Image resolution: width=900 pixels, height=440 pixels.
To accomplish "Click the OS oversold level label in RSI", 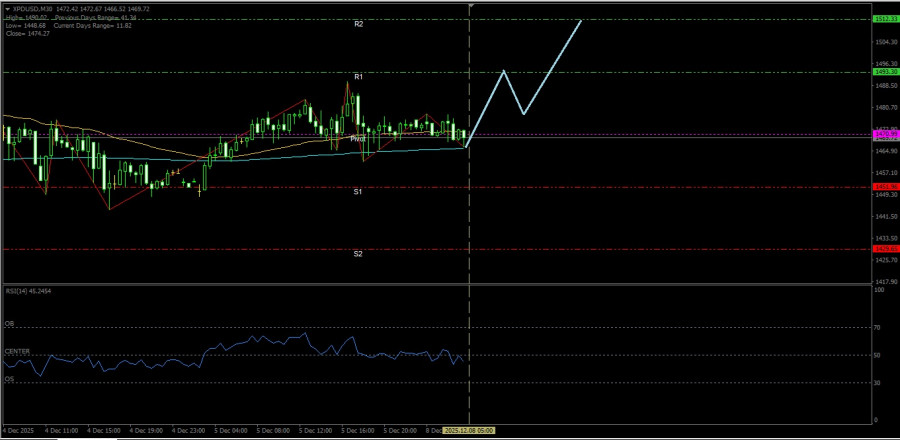I will (x=9, y=379).
